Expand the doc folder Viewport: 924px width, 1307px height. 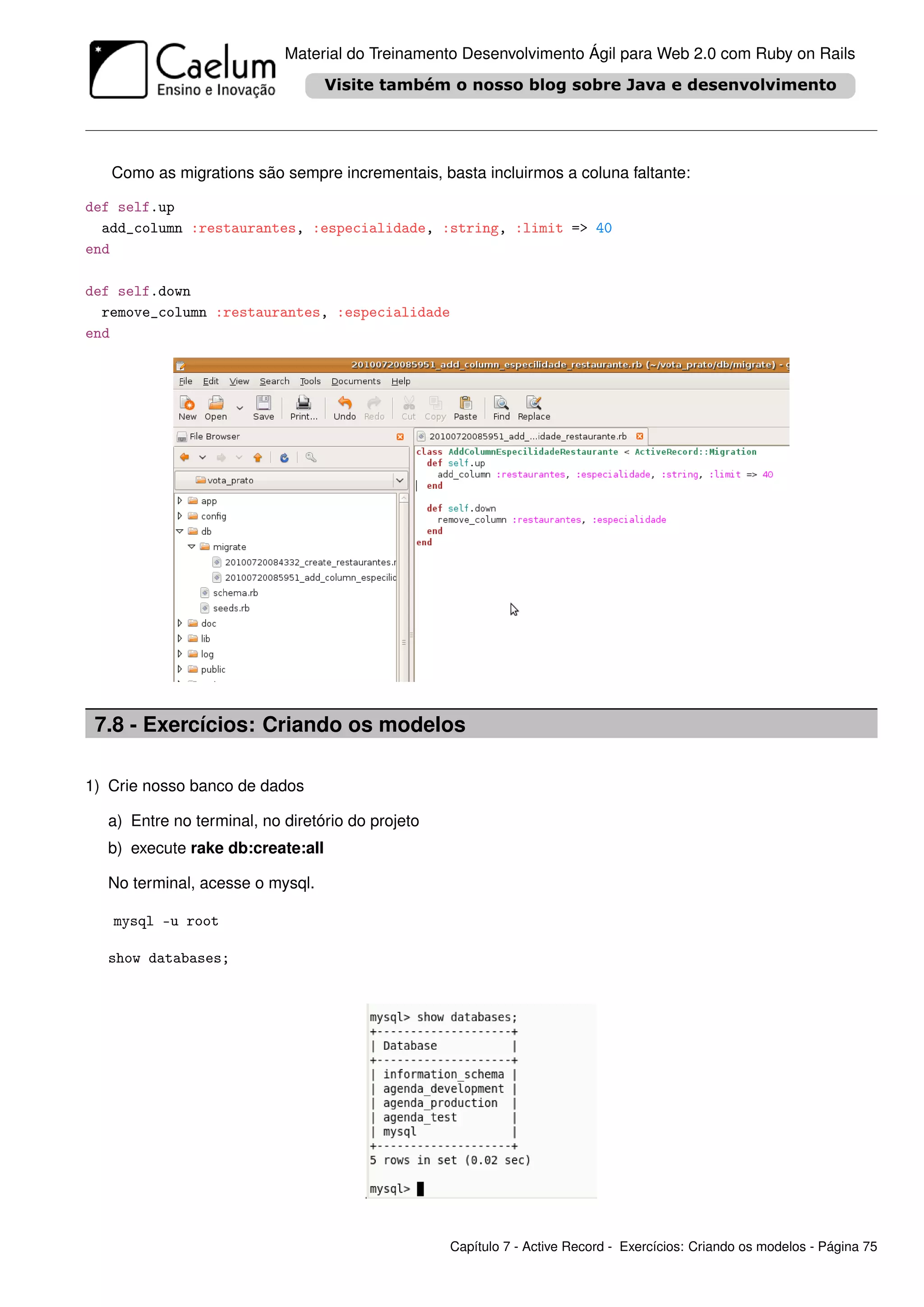tap(180, 623)
